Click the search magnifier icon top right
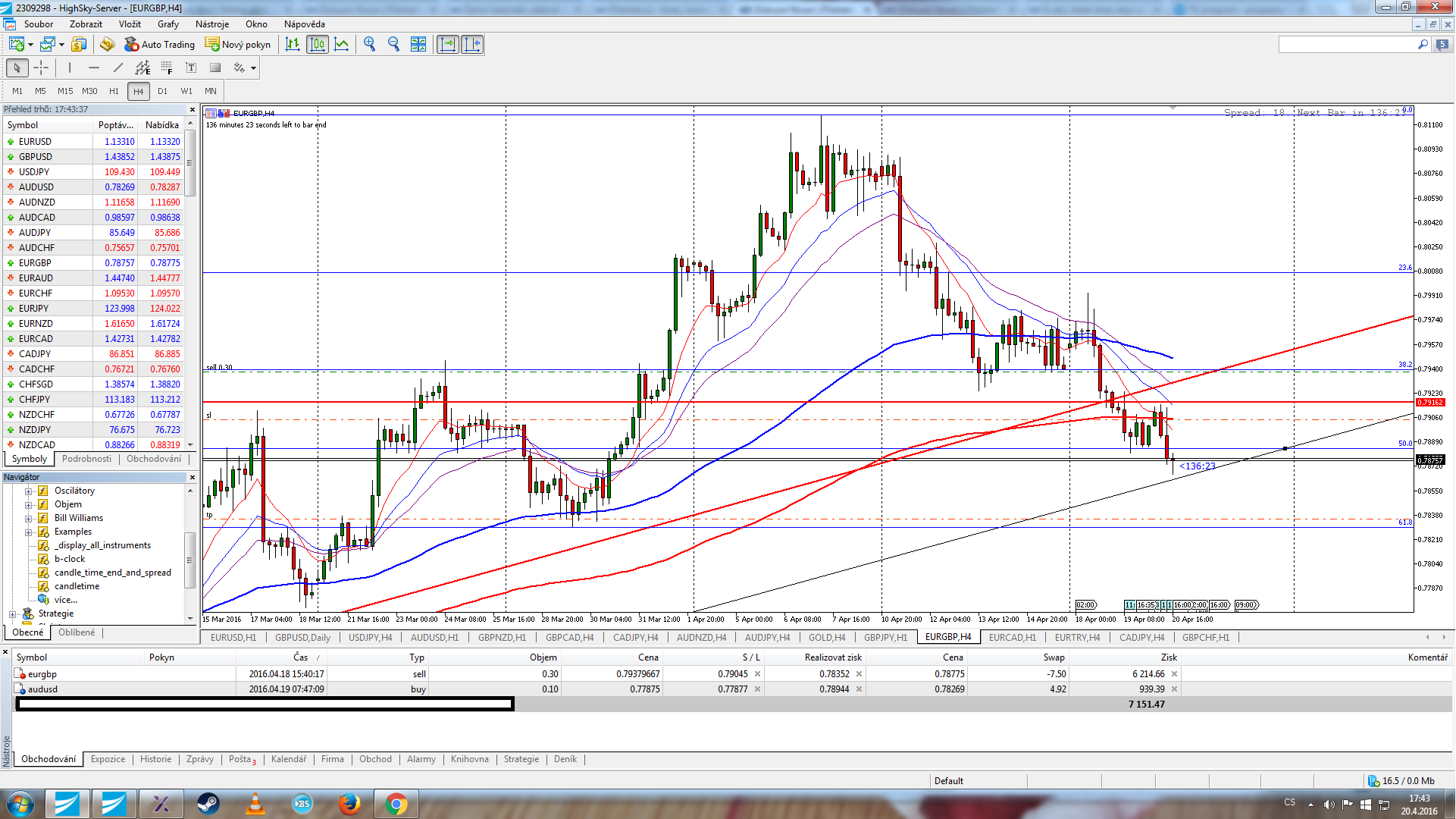 pyautogui.click(x=1423, y=45)
